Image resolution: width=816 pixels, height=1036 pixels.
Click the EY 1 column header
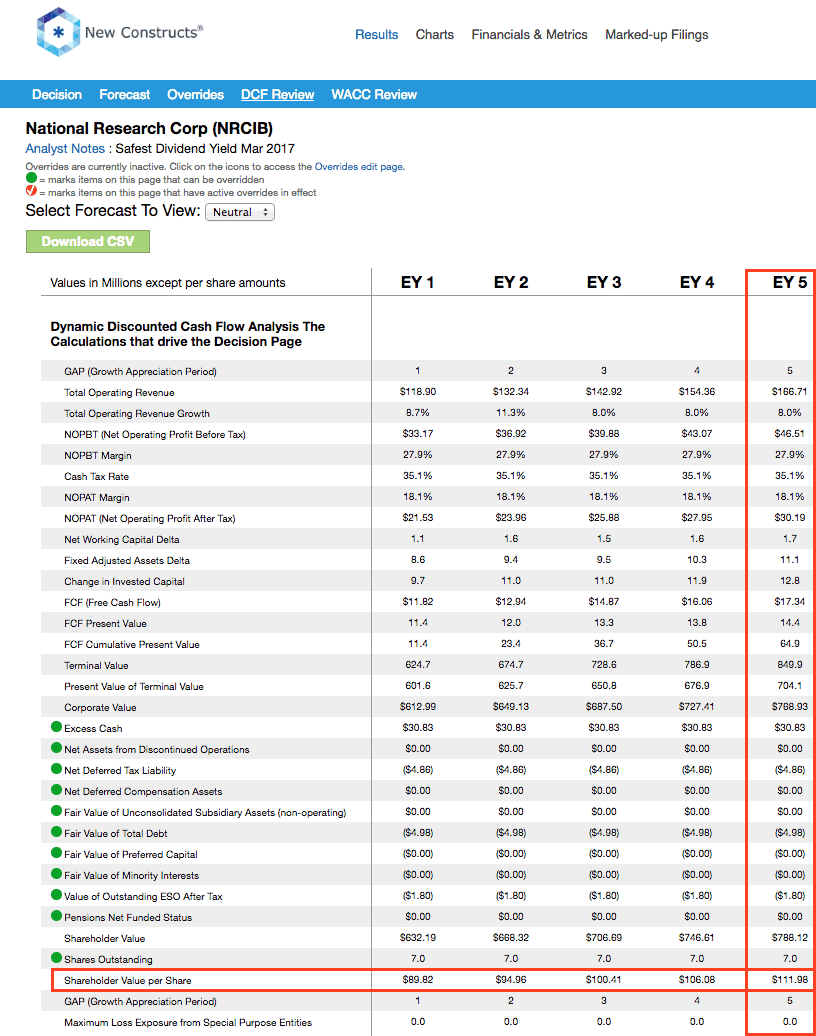point(418,282)
